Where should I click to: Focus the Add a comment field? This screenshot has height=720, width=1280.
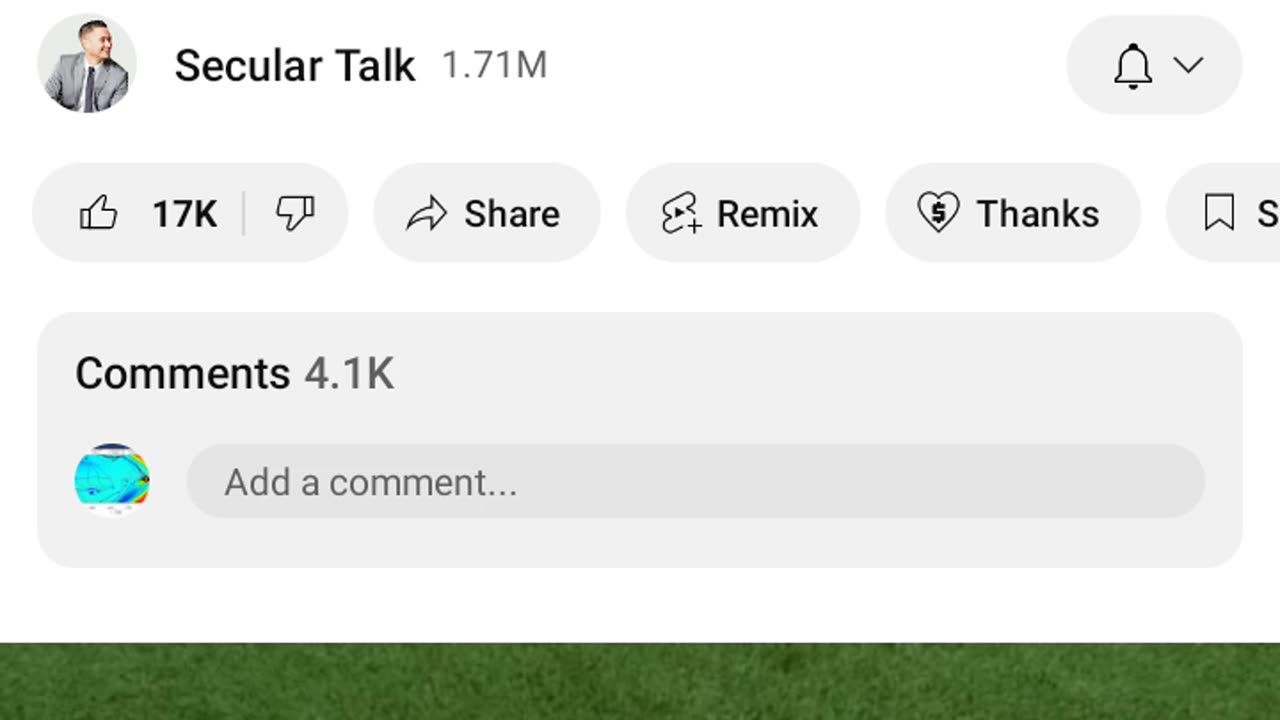695,482
